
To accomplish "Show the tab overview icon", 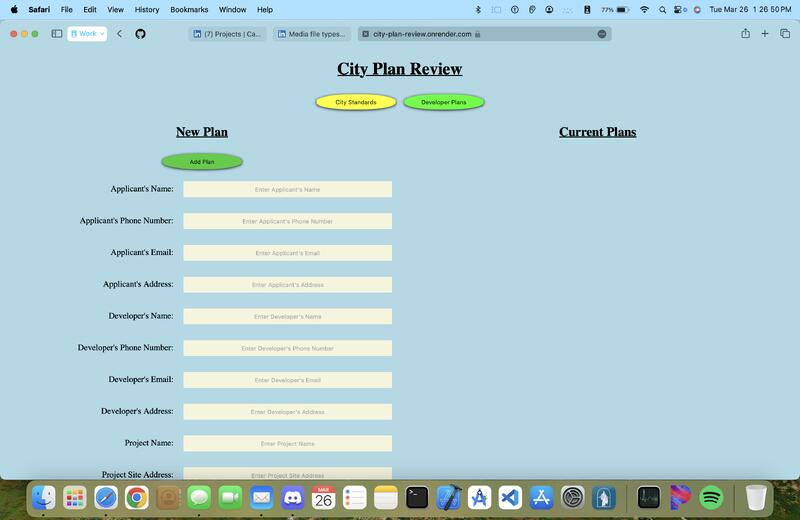I will (x=785, y=34).
